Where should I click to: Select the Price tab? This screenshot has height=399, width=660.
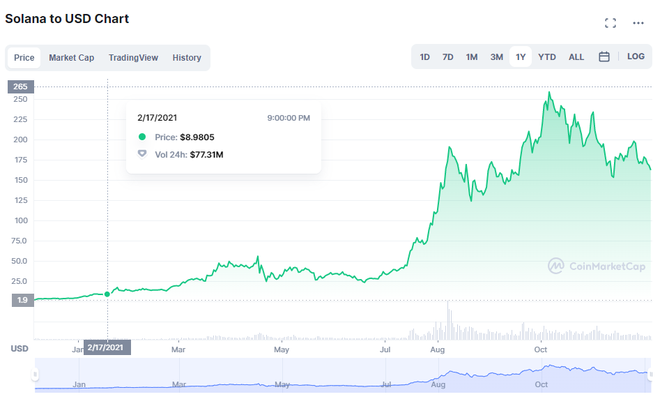24,58
